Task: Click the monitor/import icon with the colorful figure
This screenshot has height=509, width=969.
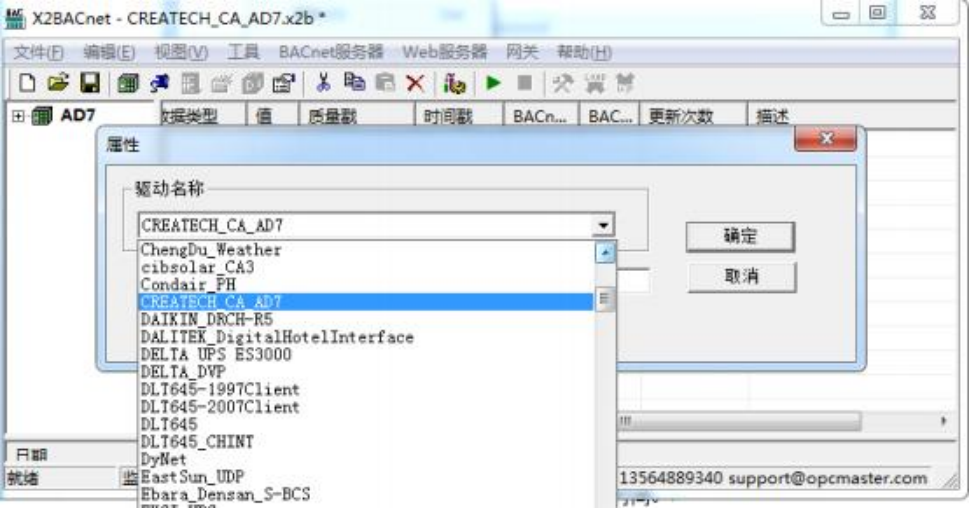Action: click(x=454, y=83)
